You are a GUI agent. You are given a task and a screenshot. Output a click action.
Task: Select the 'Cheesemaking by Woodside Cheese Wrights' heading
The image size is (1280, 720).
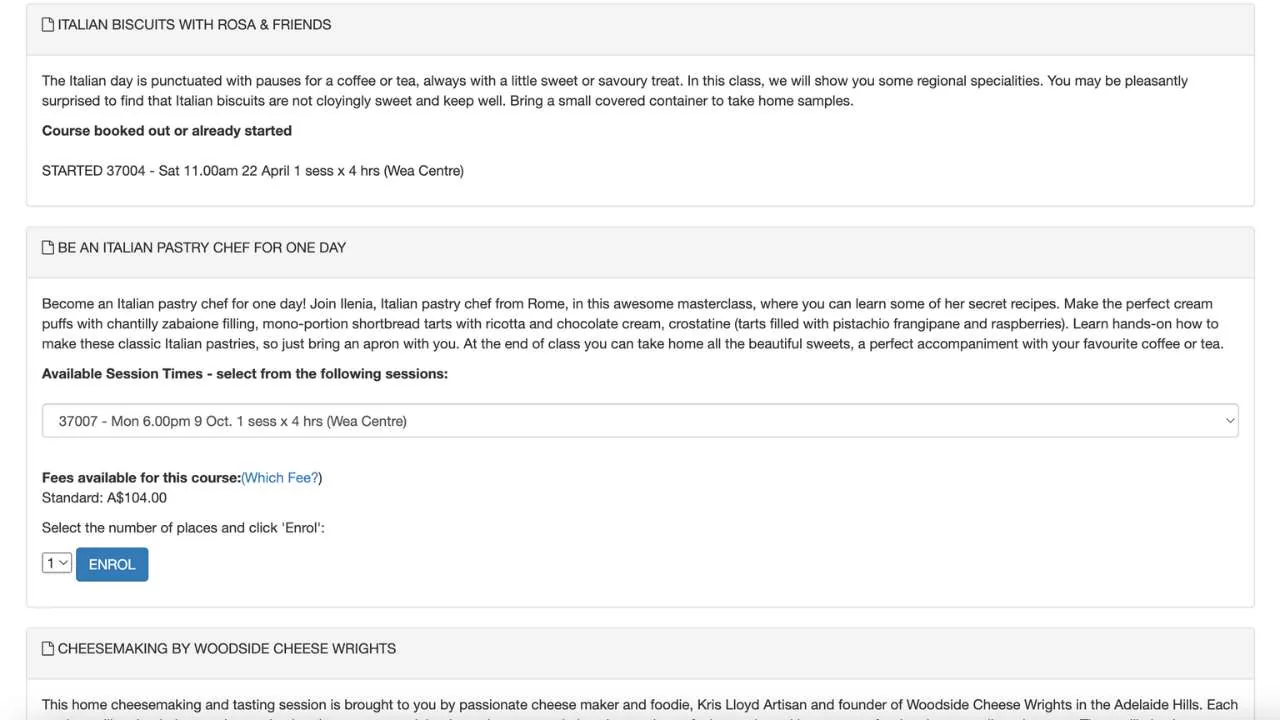(227, 648)
